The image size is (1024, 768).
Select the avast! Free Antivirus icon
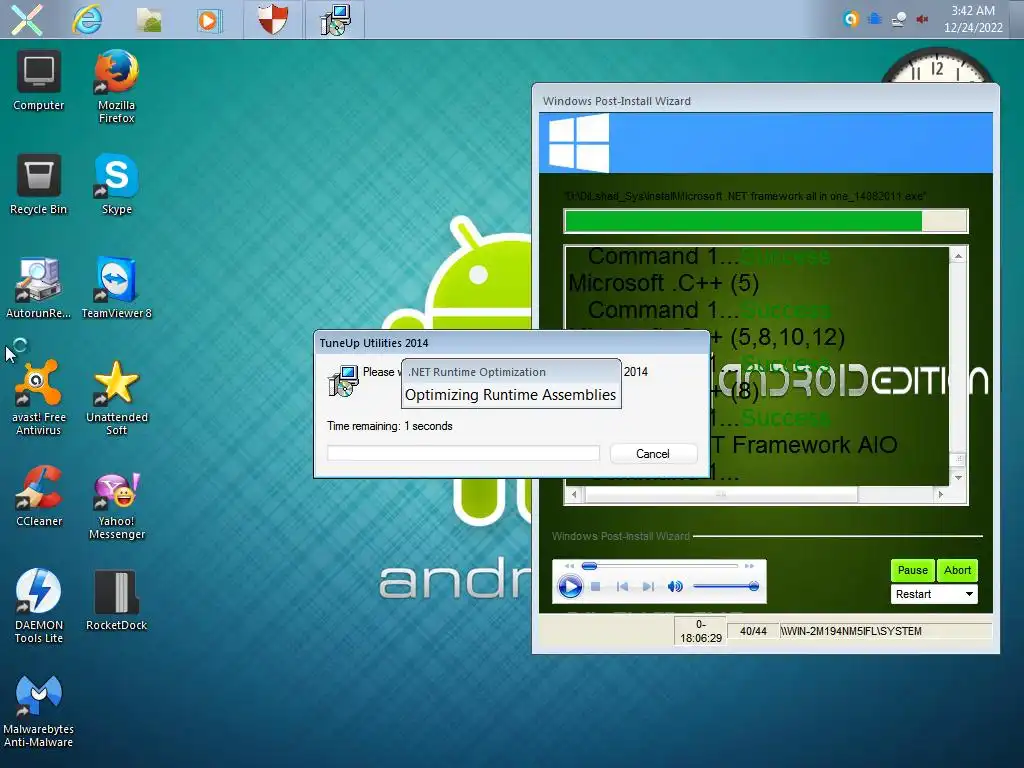click(x=39, y=398)
